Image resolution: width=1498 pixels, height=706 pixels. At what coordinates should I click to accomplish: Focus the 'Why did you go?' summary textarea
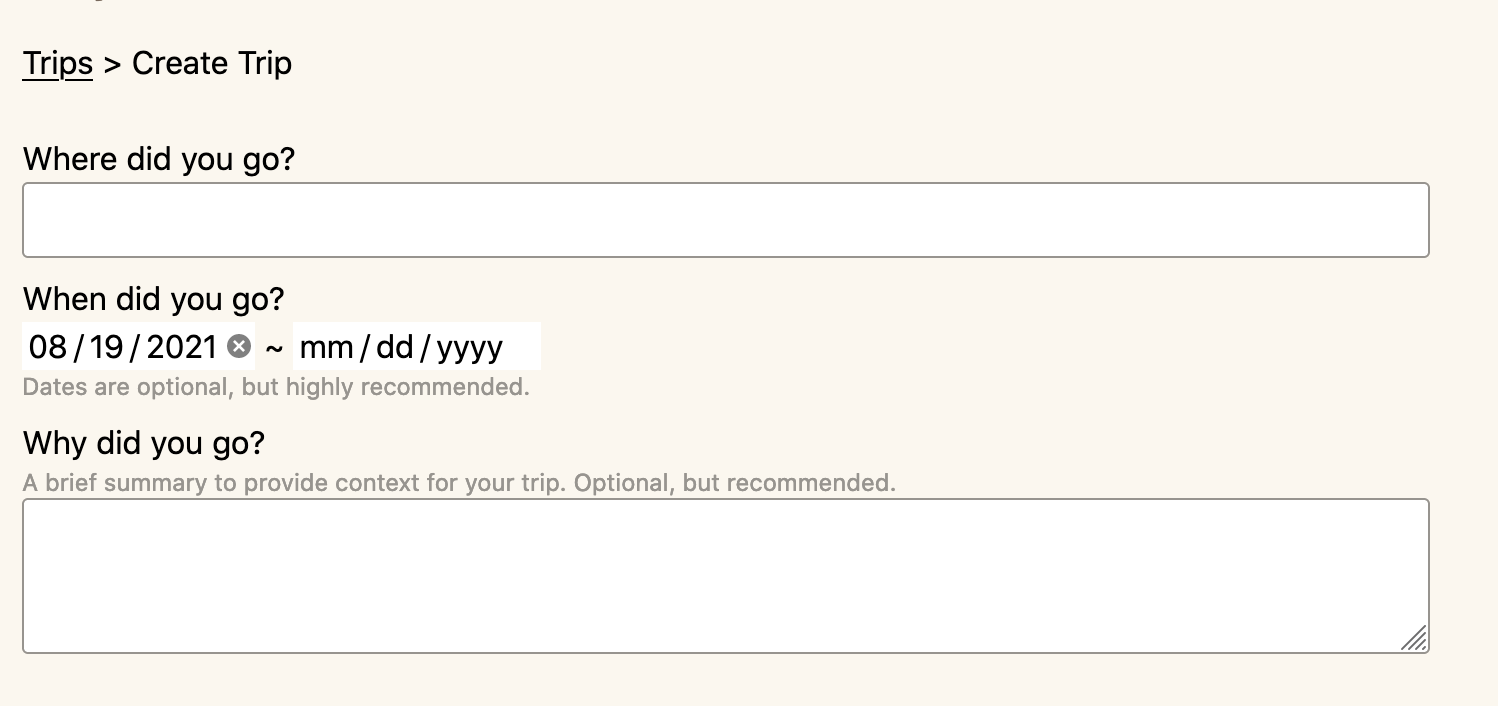click(725, 576)
